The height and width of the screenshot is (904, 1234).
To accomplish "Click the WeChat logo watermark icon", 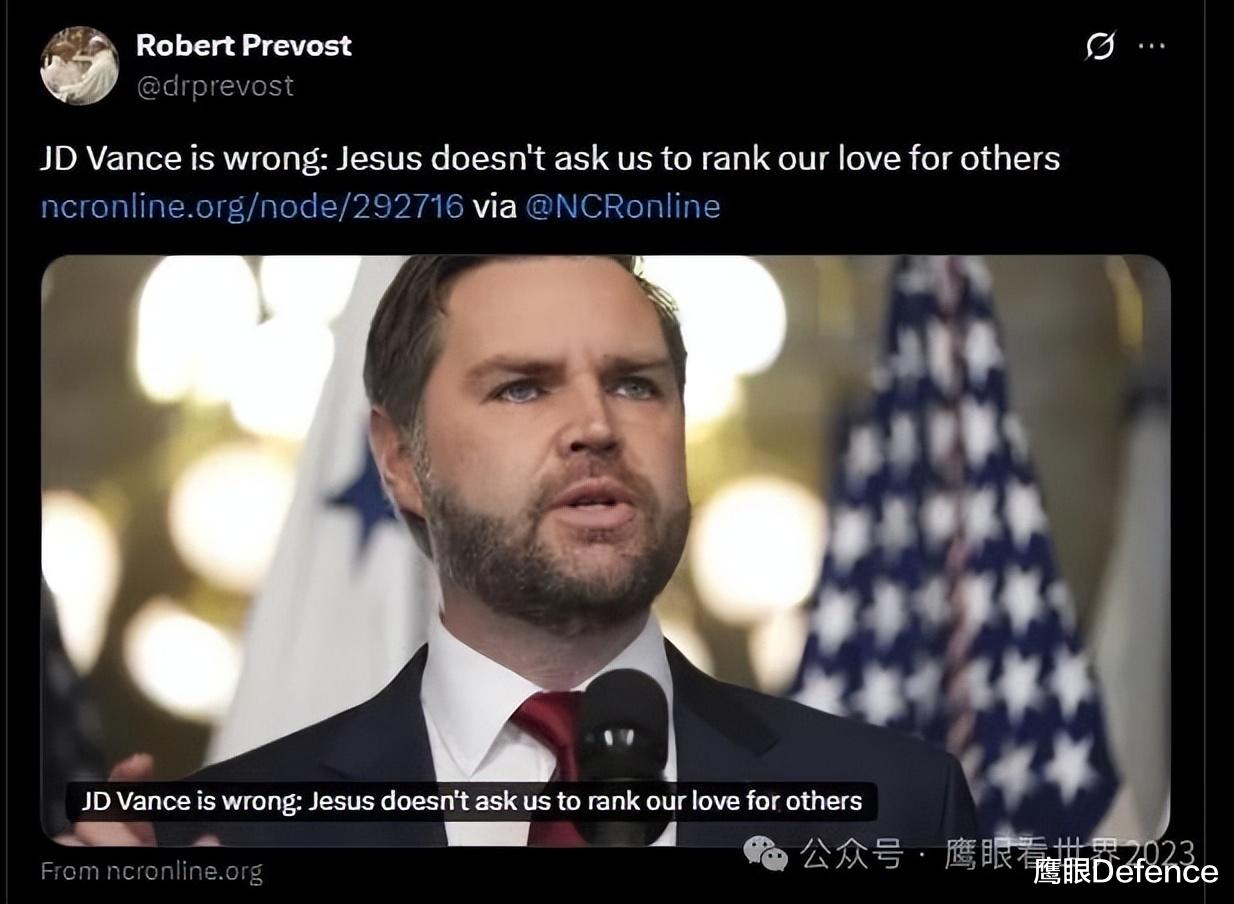I will [x=764, y=853].
